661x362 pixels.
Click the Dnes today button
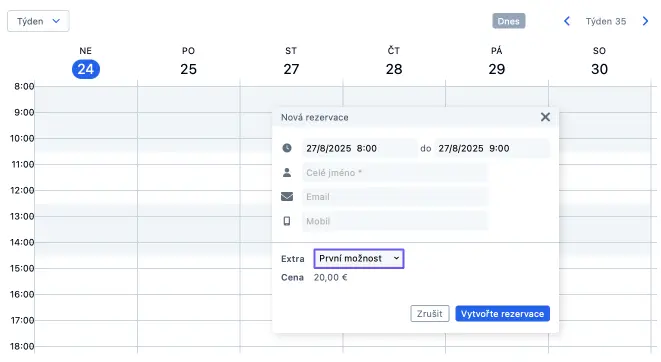[x=509, y=21]
